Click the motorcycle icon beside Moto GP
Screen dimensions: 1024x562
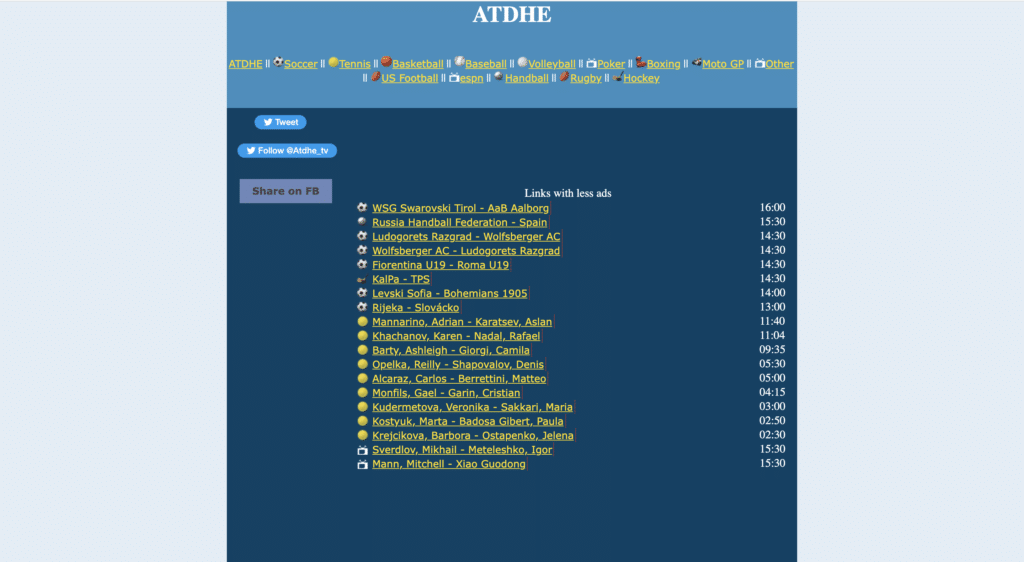[697, 63]
